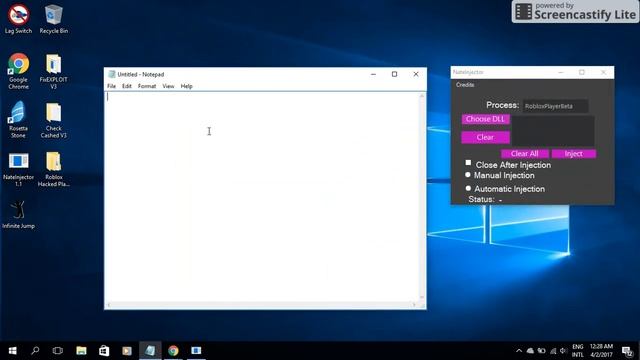This screenshot has width=640, height=360.
Task: Select Manual Injection radio button
Action: tap(468, 175)
